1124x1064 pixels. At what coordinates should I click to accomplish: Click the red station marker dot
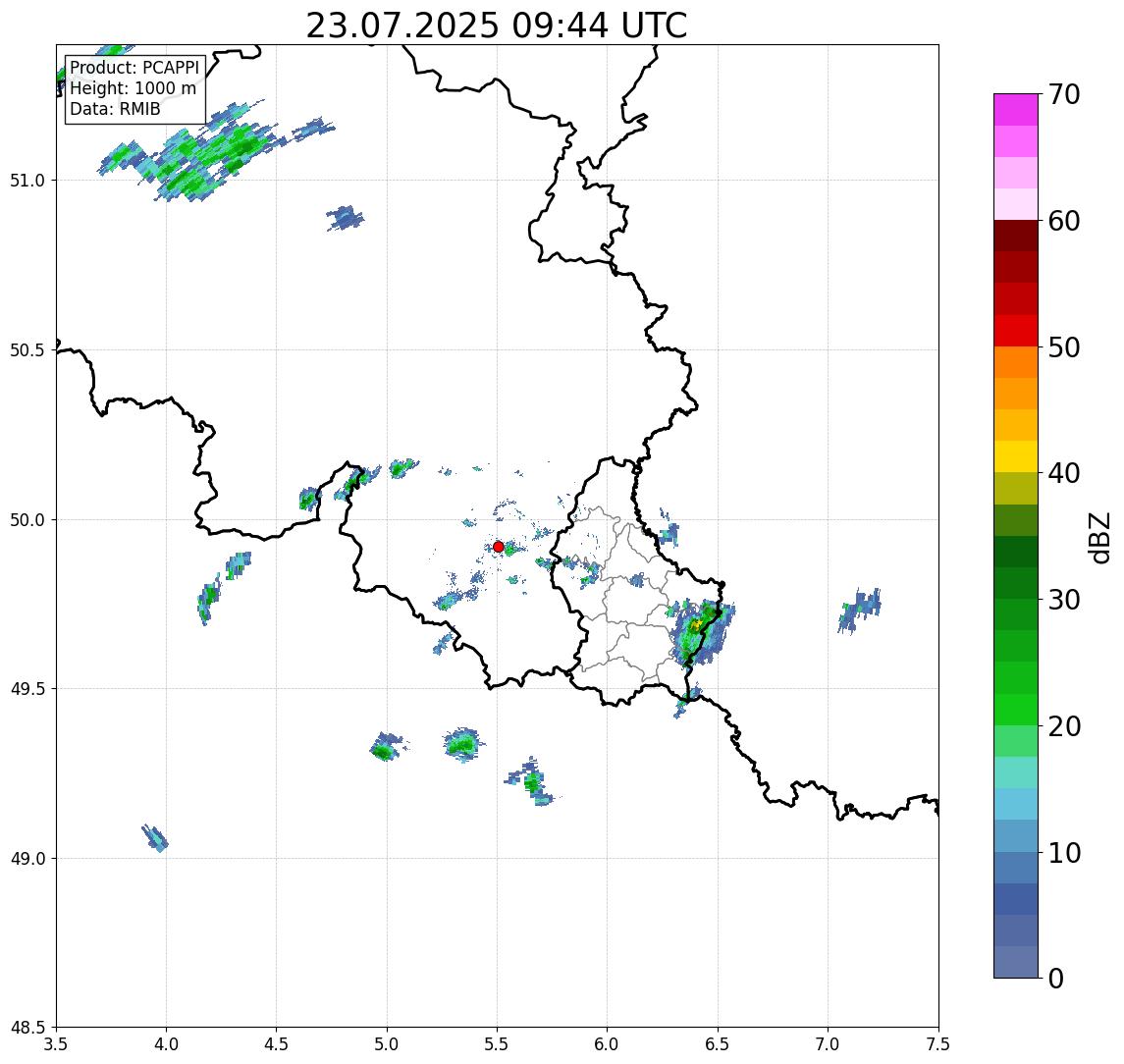pyautogui.click(x=499, y=547)
